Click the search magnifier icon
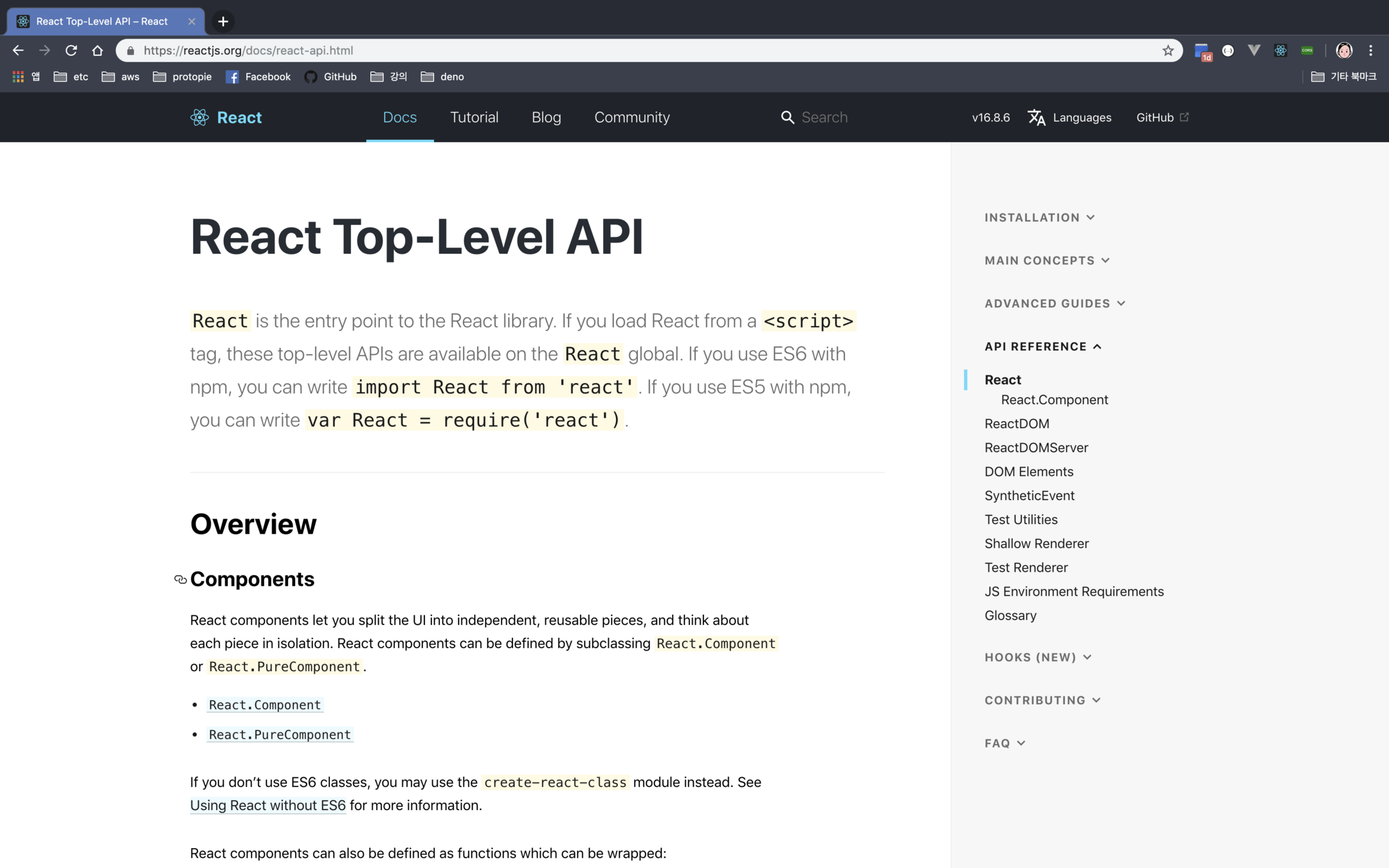Image resolution: width=1389 pixels, height=868 pixels. [x=787, y=117]
